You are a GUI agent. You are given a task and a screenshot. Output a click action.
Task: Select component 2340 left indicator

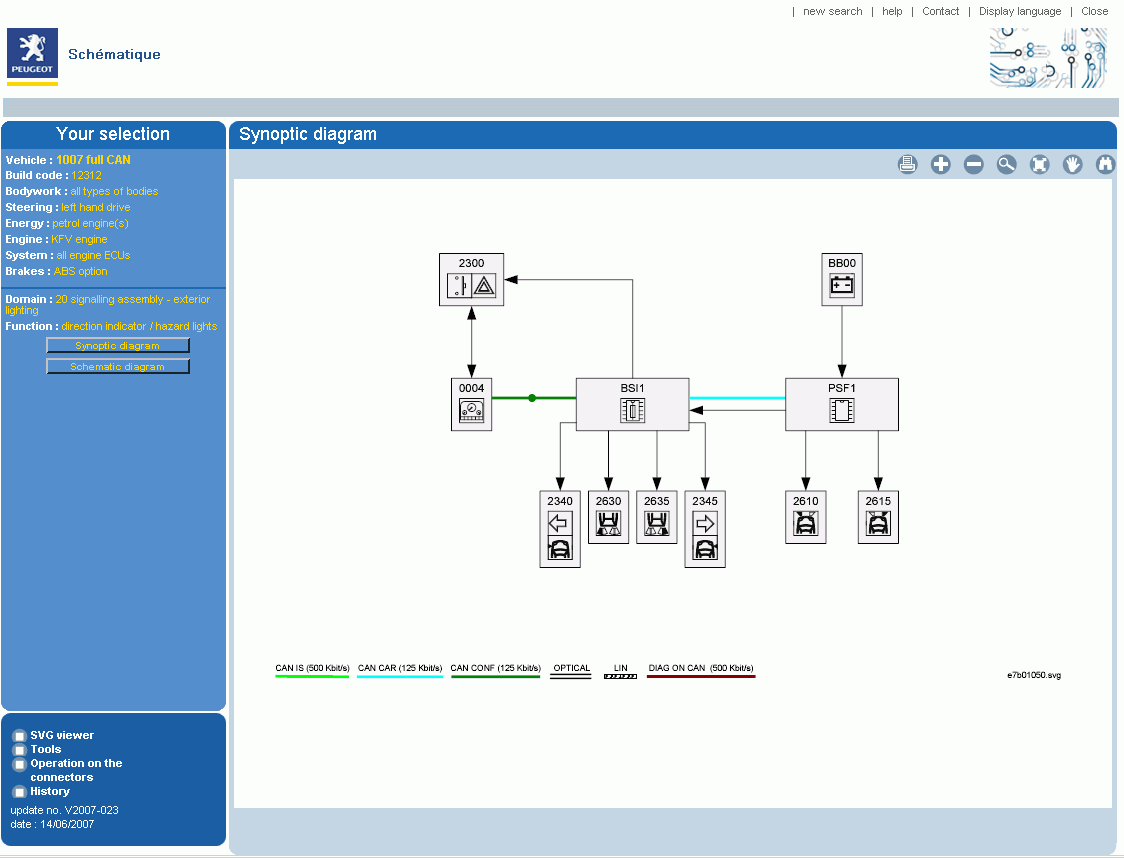[560, 529]
